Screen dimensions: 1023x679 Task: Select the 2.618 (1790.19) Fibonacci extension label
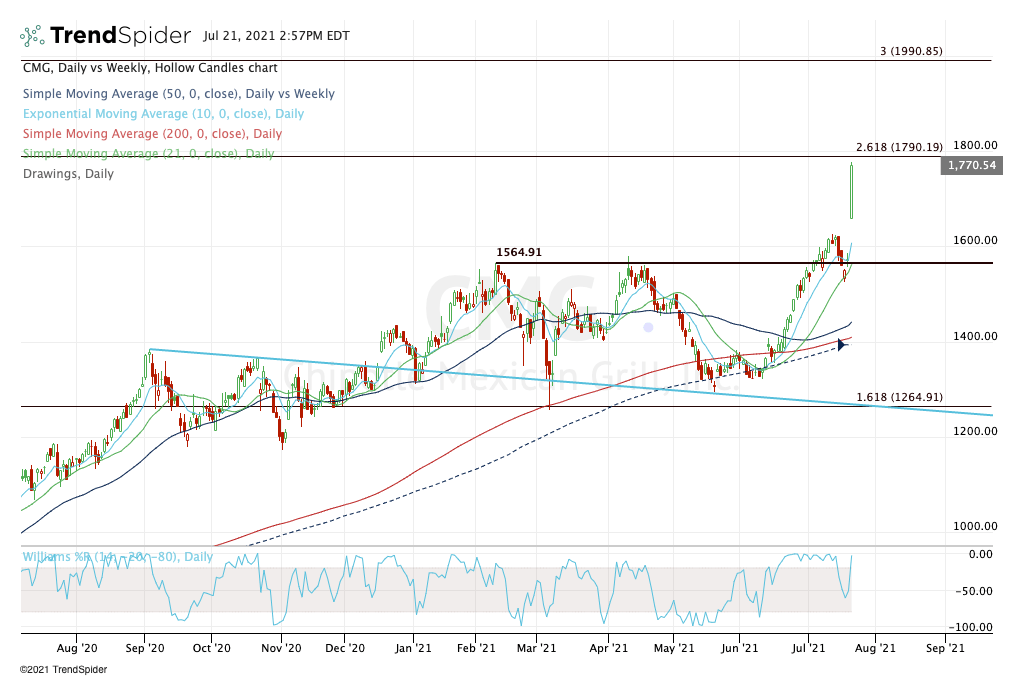900,145
